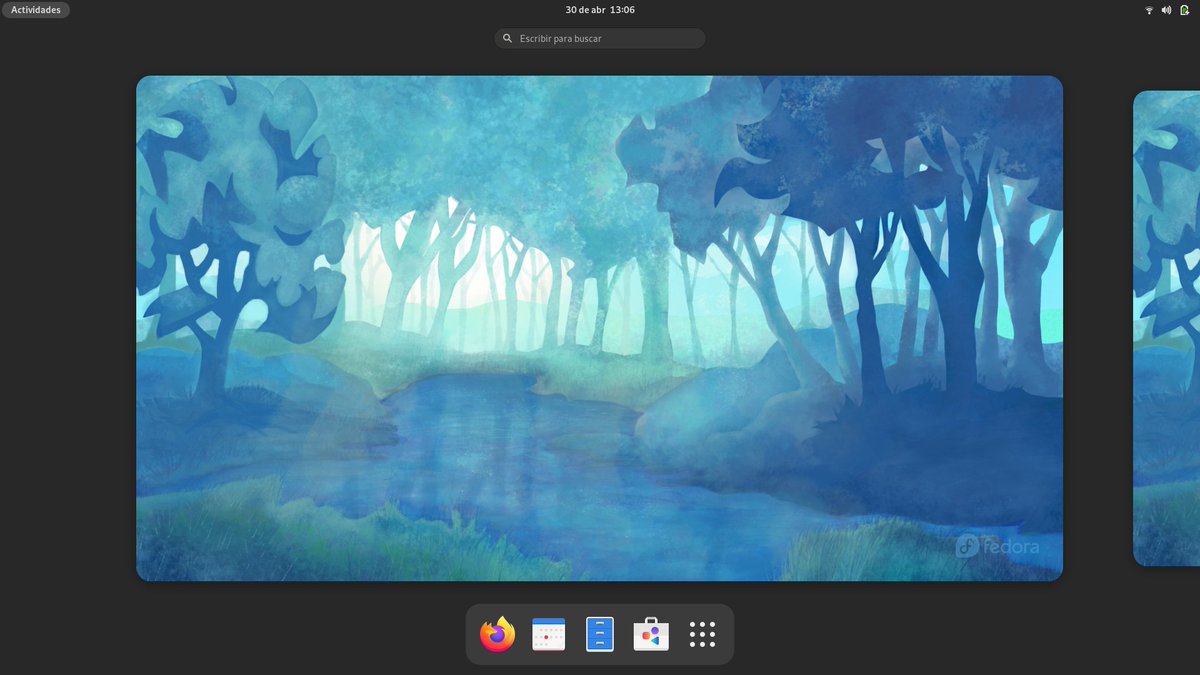Open the Software store in the dash
This screenshot has width=1200, height=675.
(x=651, y=634)
